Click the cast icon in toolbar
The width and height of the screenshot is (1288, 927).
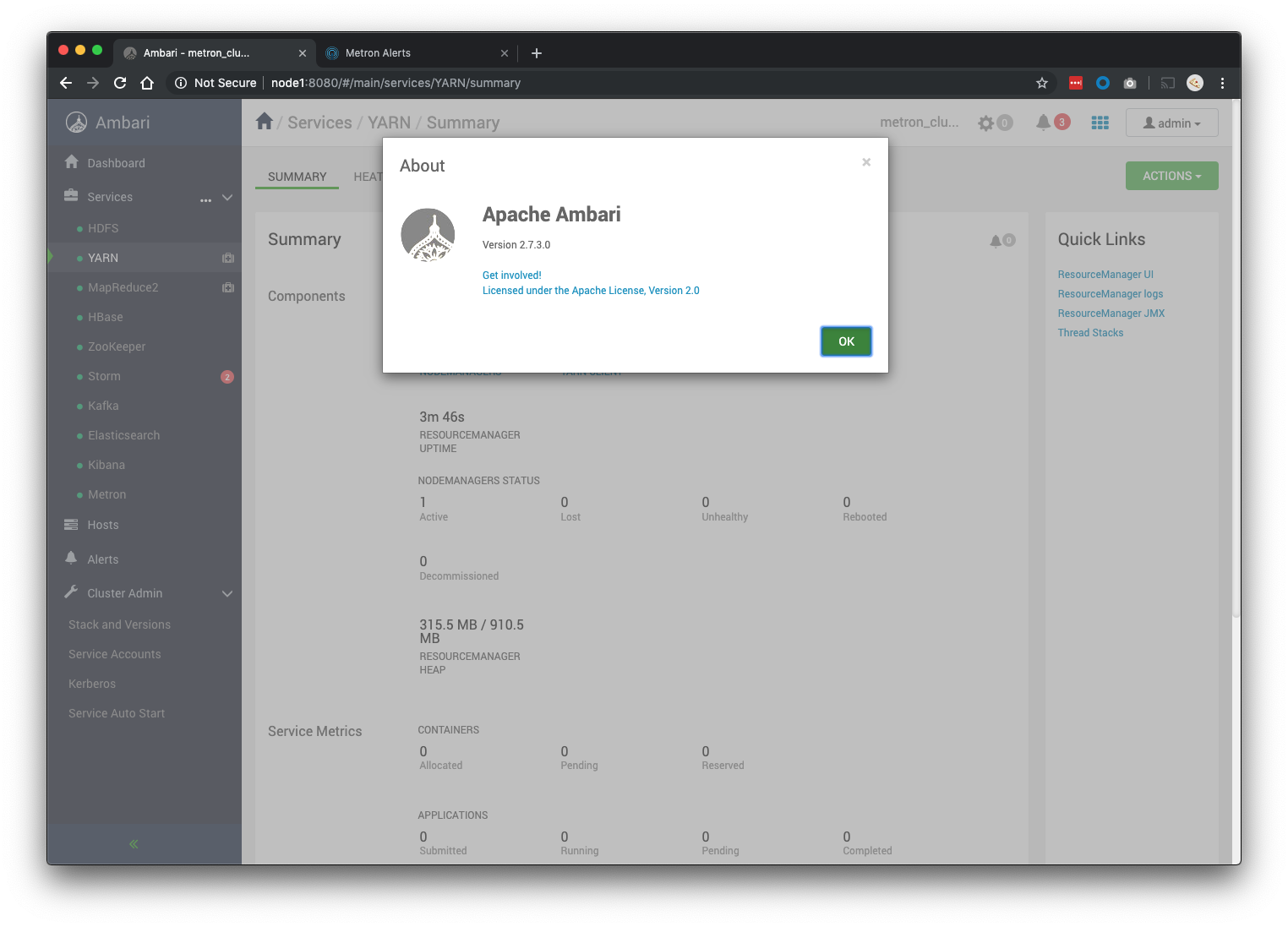(x=1168, y=83)
